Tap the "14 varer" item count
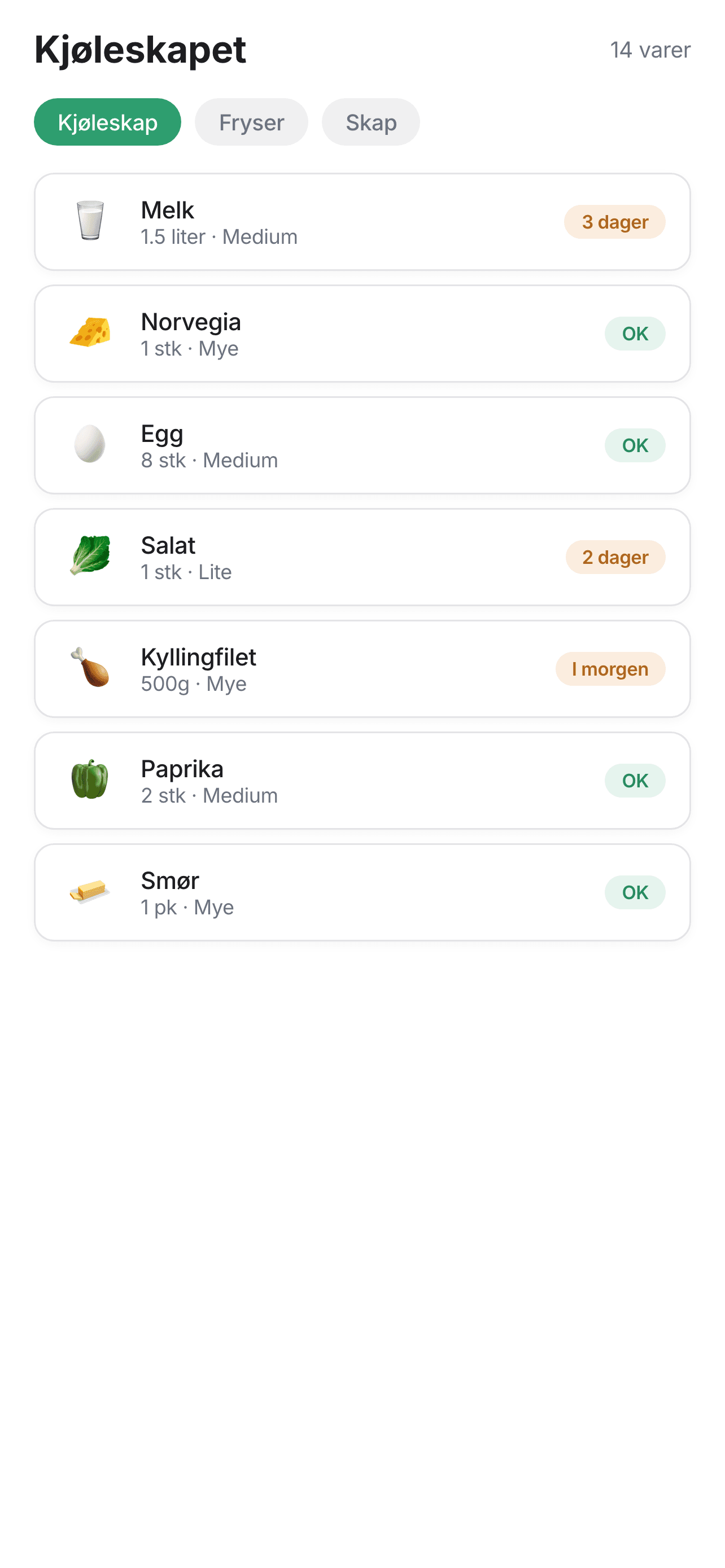Screen dimensions: 725x1568 649,50
